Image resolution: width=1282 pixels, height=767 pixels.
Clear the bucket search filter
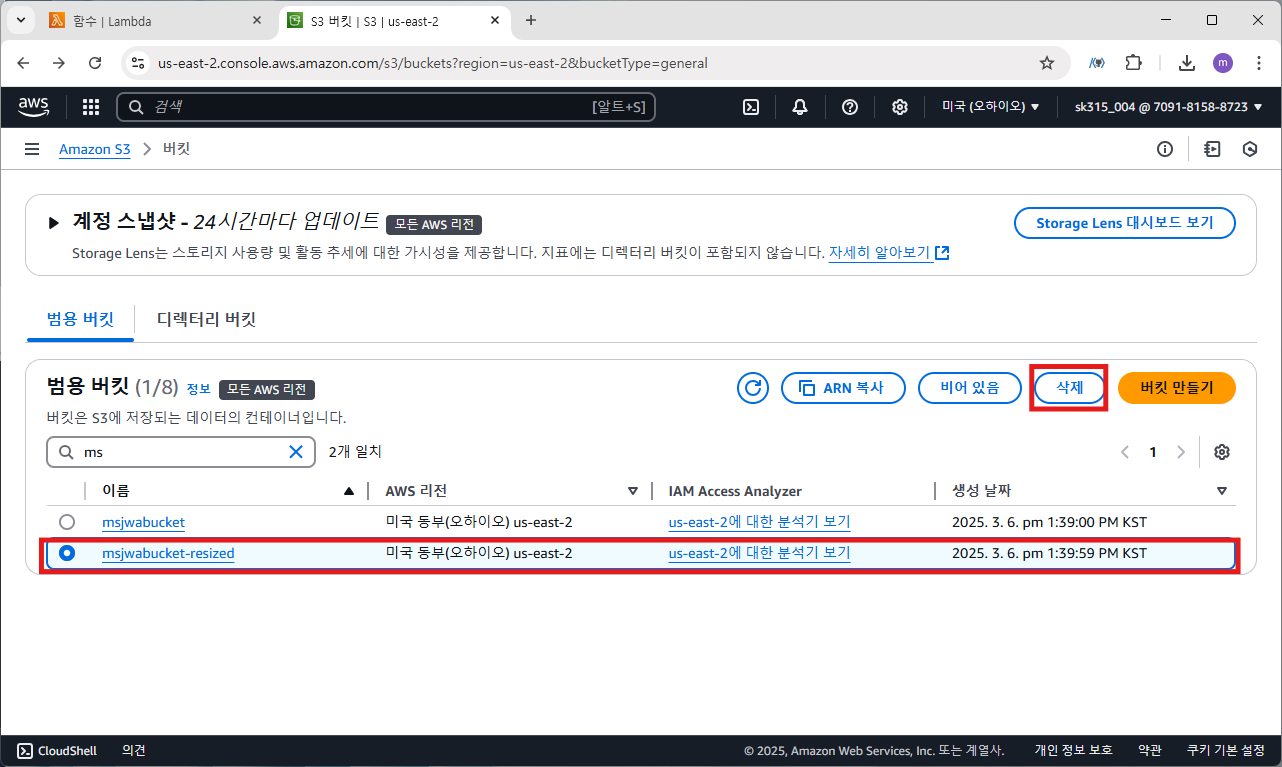point(296,452)
